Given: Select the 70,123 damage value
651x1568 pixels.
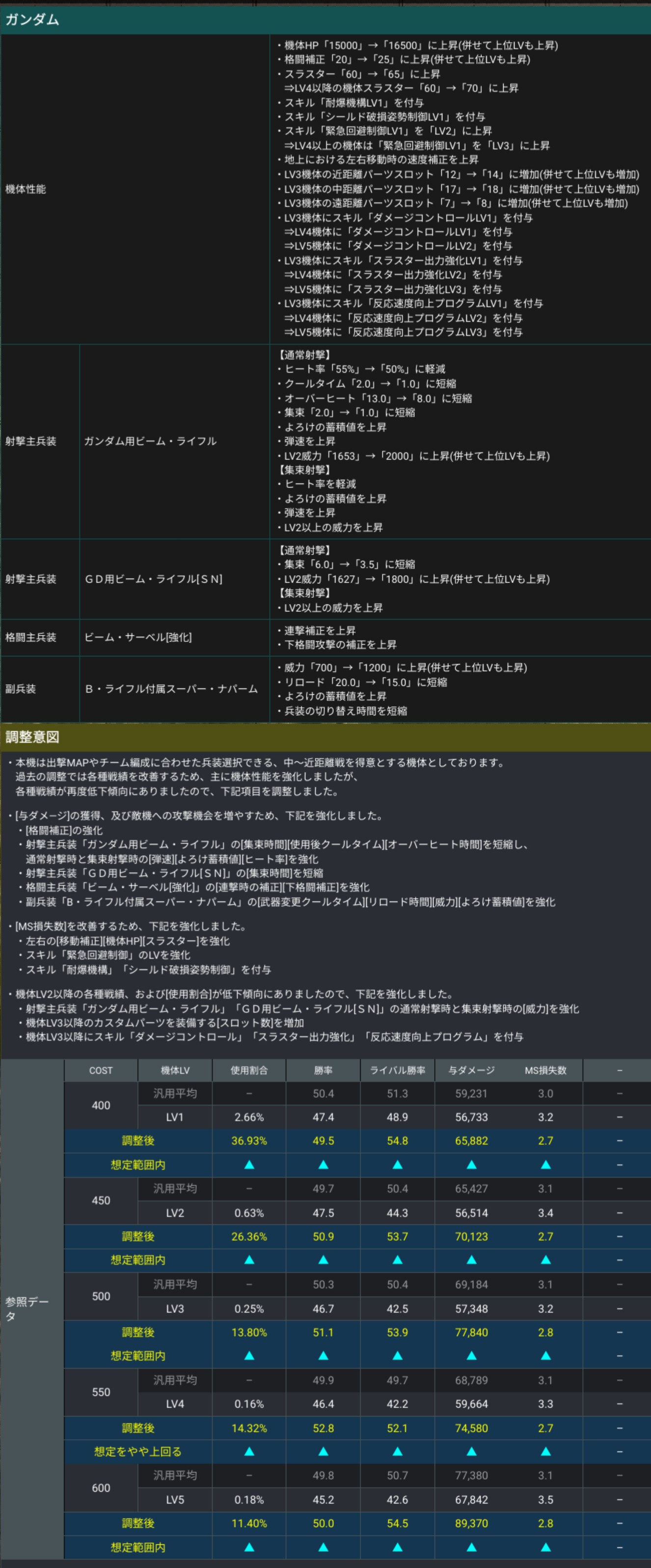Looking at the screenshot, I should point(471,1236).
